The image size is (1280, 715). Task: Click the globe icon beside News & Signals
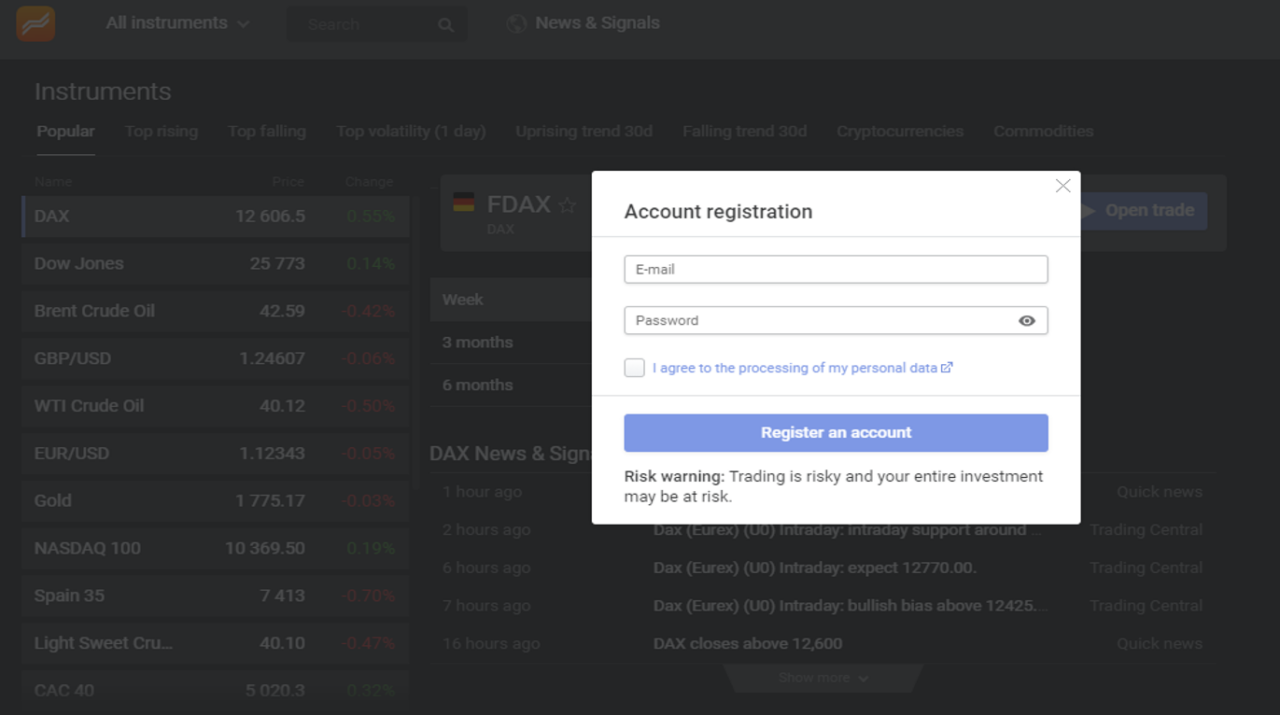(x=516, y=24)
